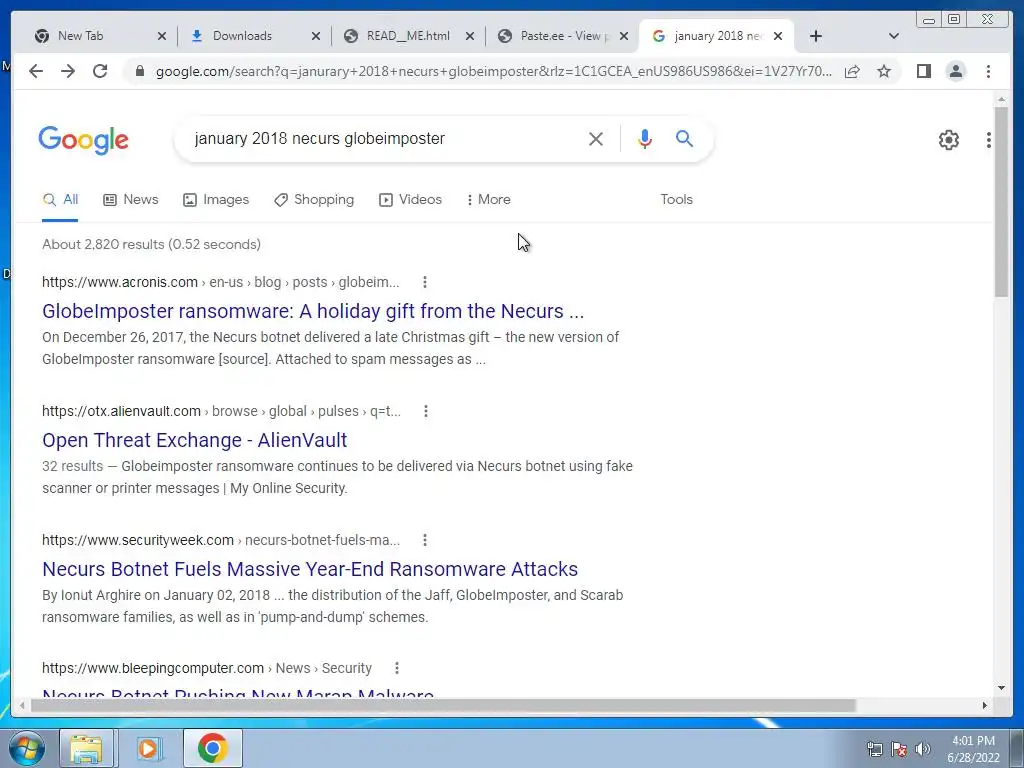The width and height of the screenshot is (1024, 768).
Task: Start voice search with microphone
Action: (645, 138)
